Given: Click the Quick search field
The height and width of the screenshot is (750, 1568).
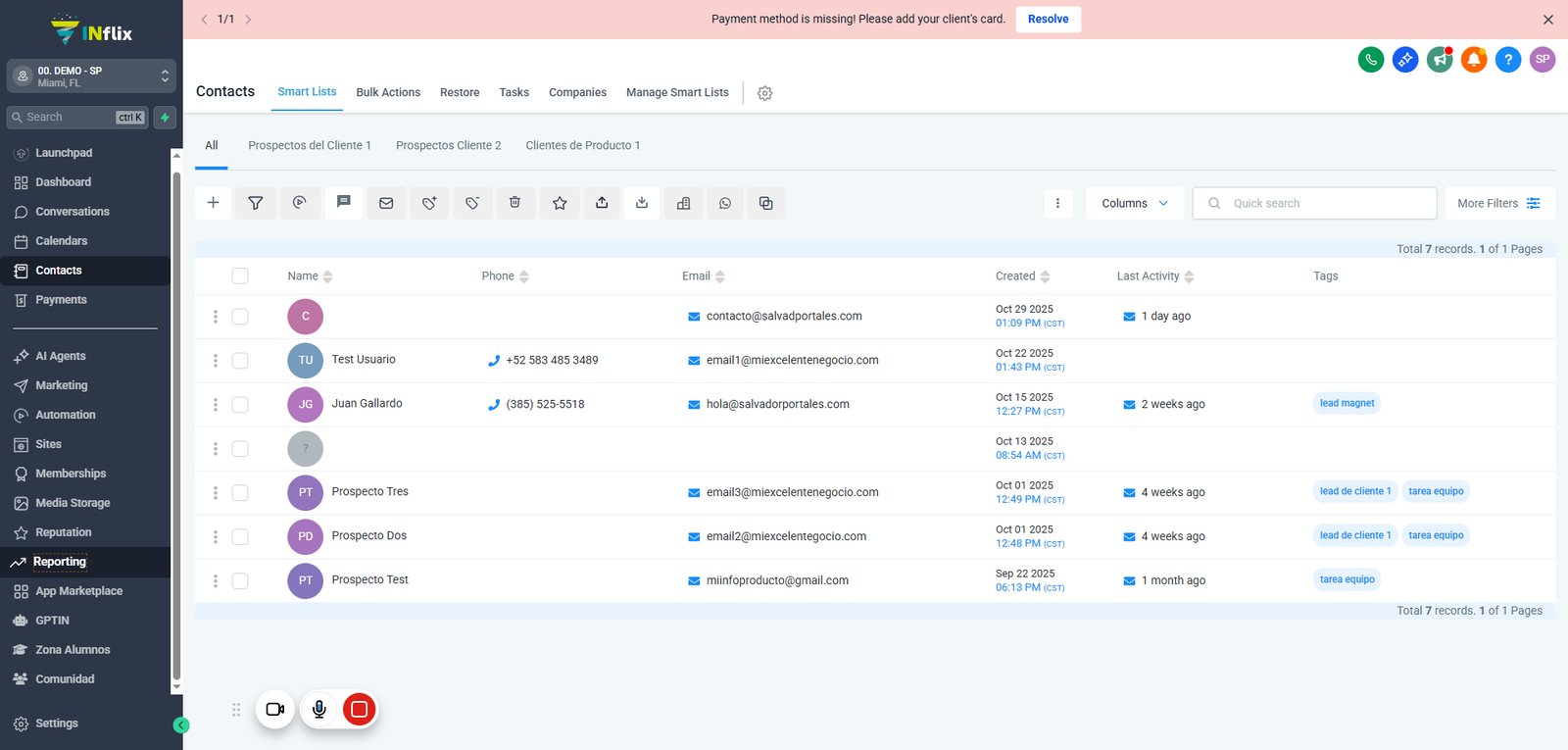Looking at the screenshot, I should (1314, 203).
